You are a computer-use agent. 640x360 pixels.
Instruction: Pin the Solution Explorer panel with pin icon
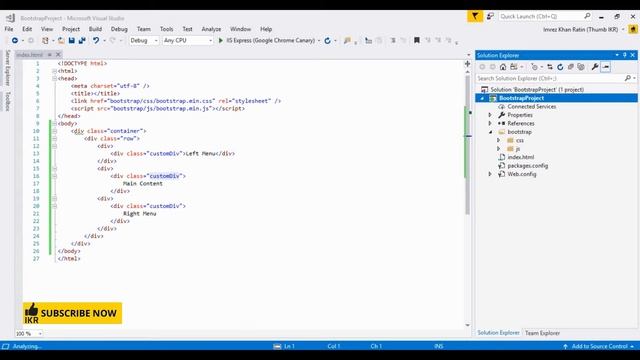(x=624, y=55)
